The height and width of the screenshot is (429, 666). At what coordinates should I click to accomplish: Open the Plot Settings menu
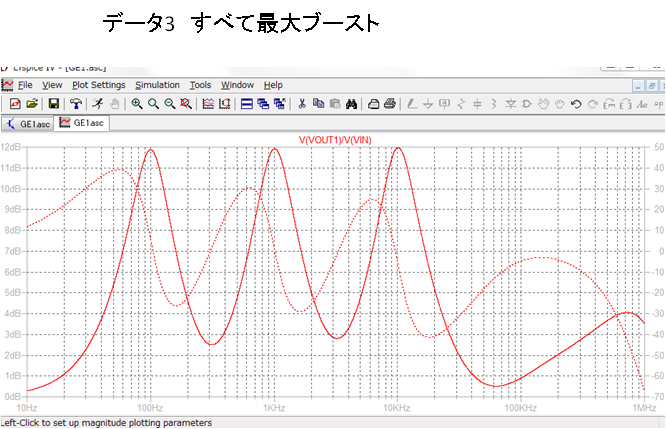tap(99, 85)
